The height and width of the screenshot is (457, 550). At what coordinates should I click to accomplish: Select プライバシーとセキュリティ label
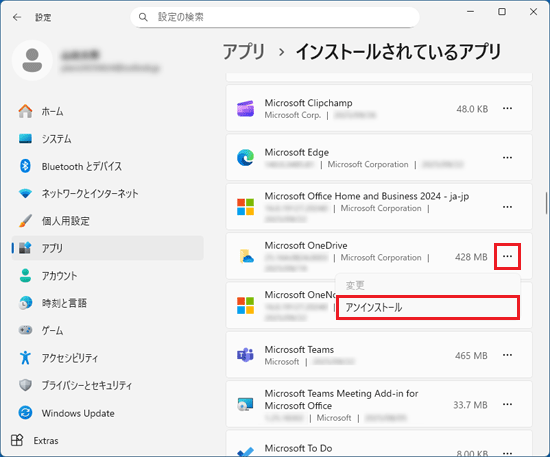pos(87,385)
